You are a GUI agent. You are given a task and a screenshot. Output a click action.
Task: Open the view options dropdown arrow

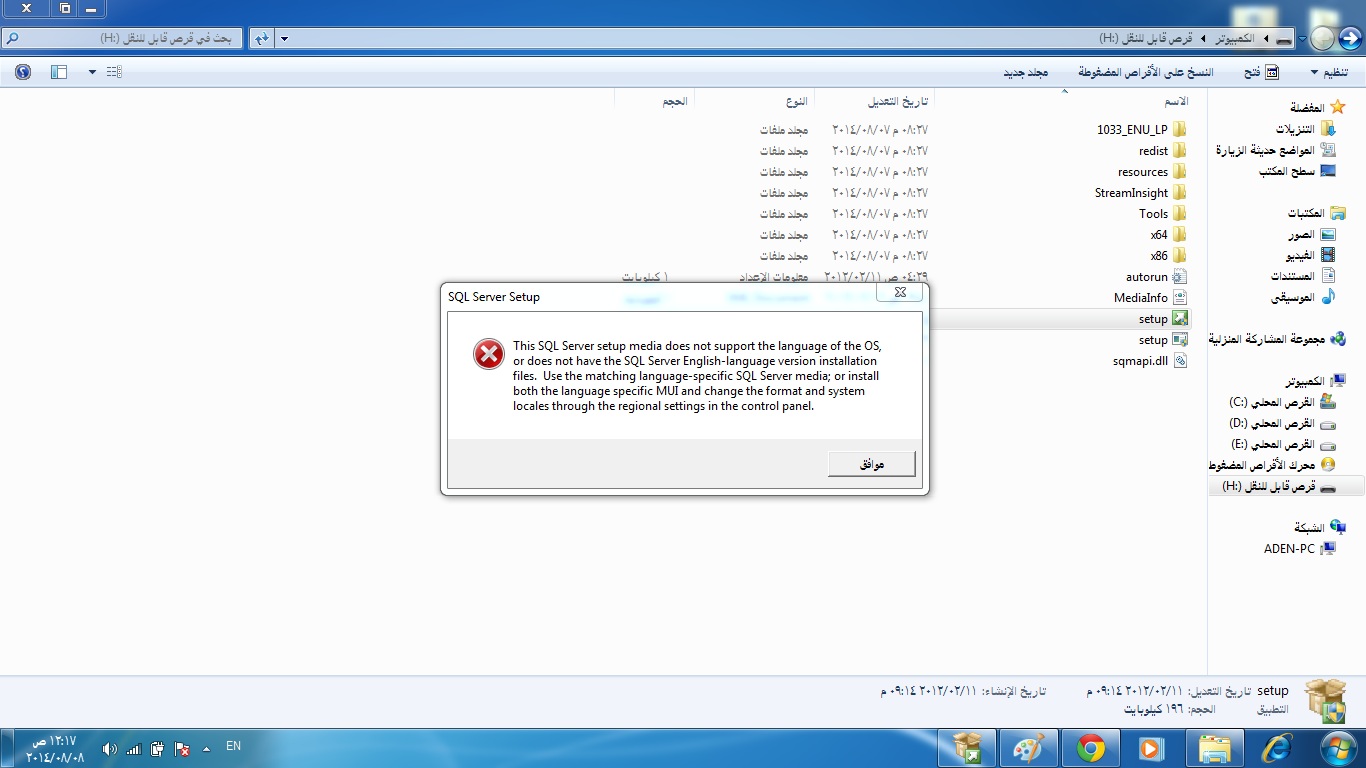click(92, 72)
